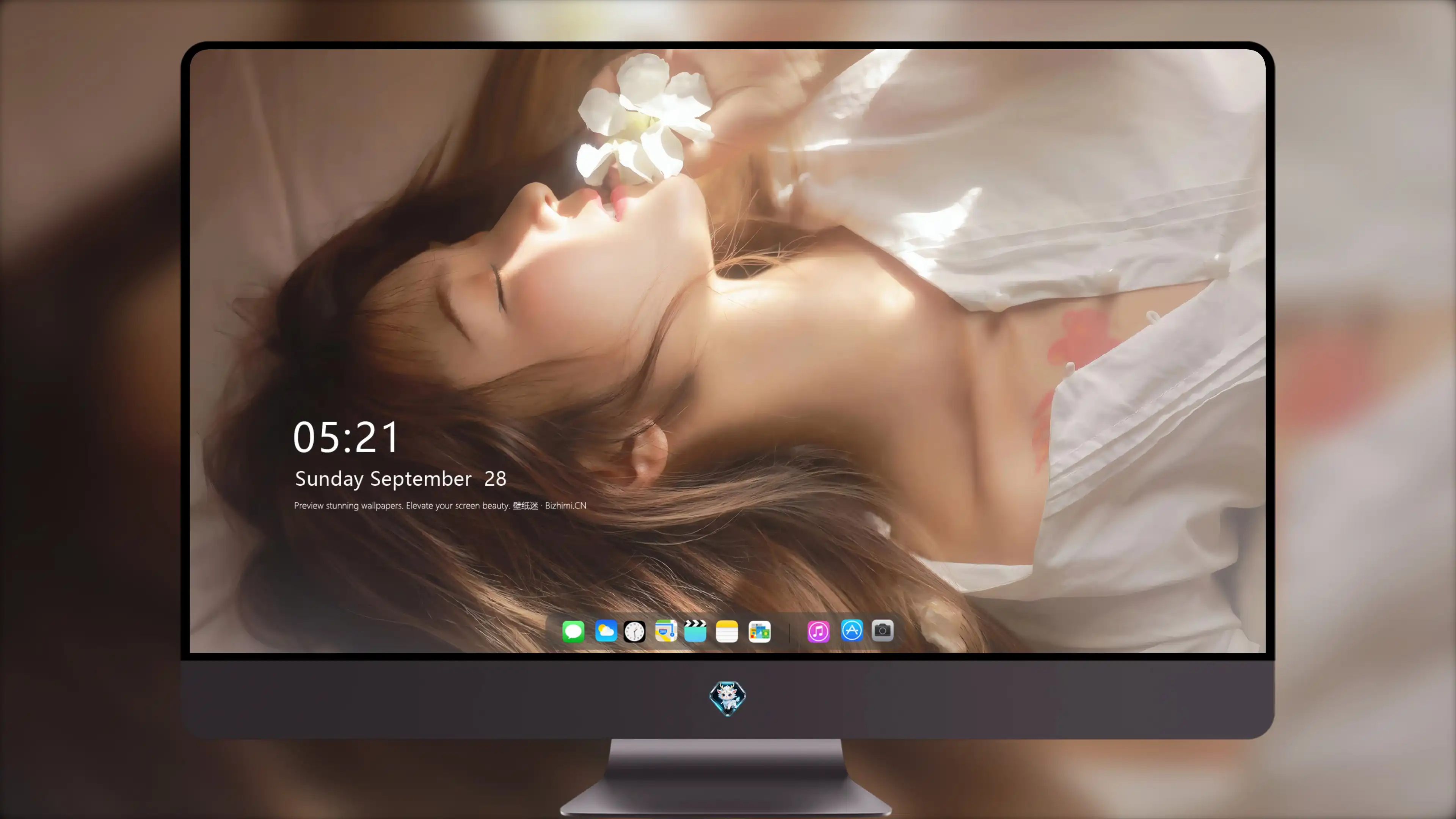Open the Camera app in the dock
The width and height of the screenshot is (1456, 819).
click(x=882, y=630)
